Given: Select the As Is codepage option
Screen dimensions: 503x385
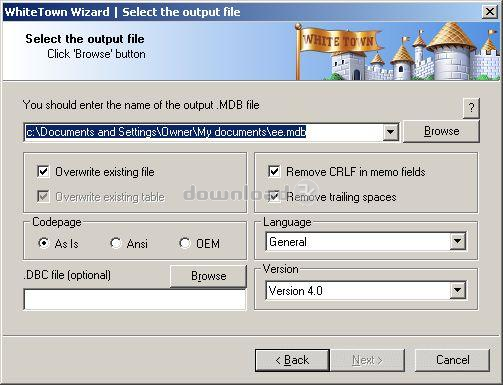Looking at the screenshot, I should coord(43,243).
